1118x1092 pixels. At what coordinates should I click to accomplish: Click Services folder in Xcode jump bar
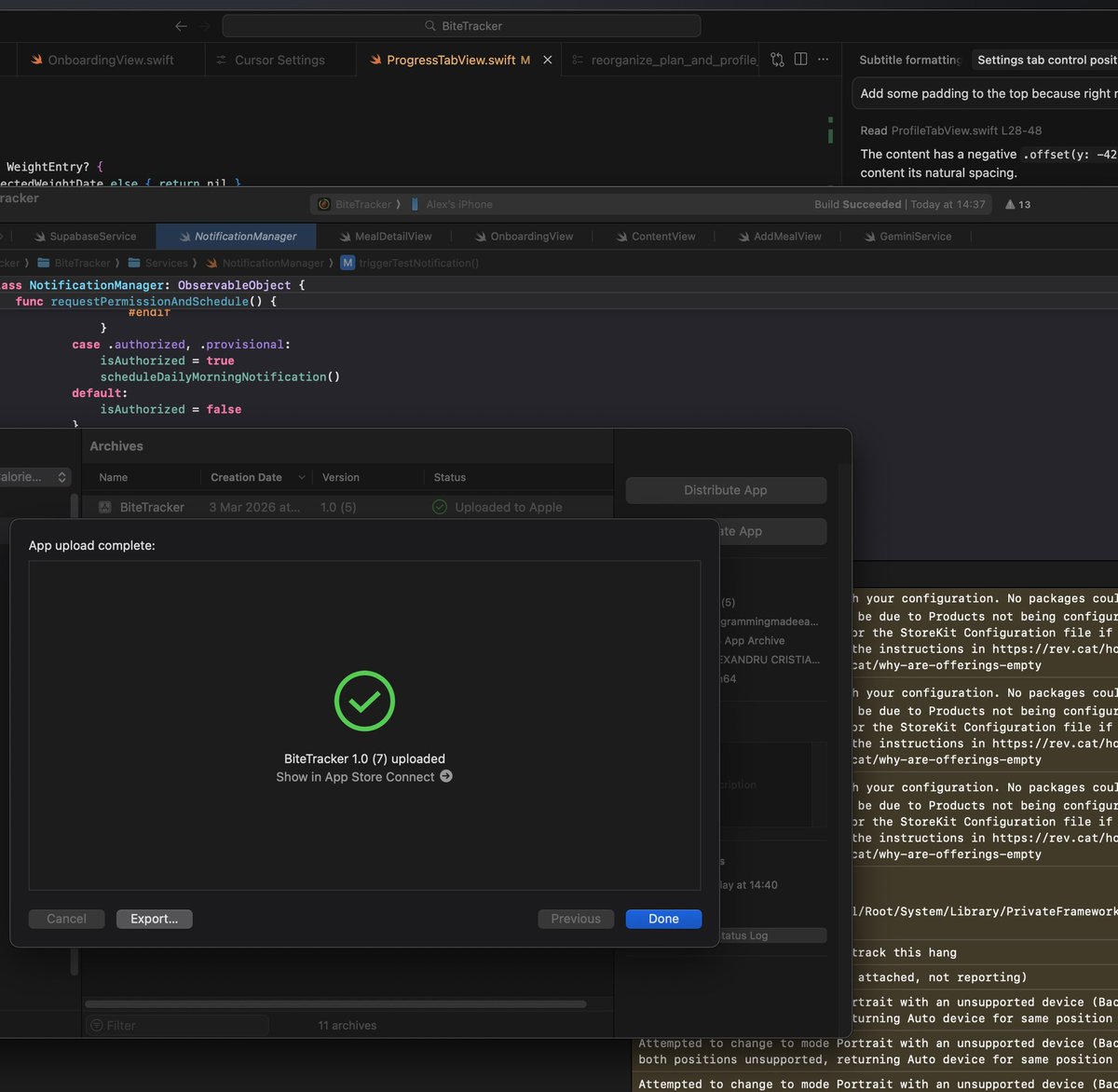(157, 263)
